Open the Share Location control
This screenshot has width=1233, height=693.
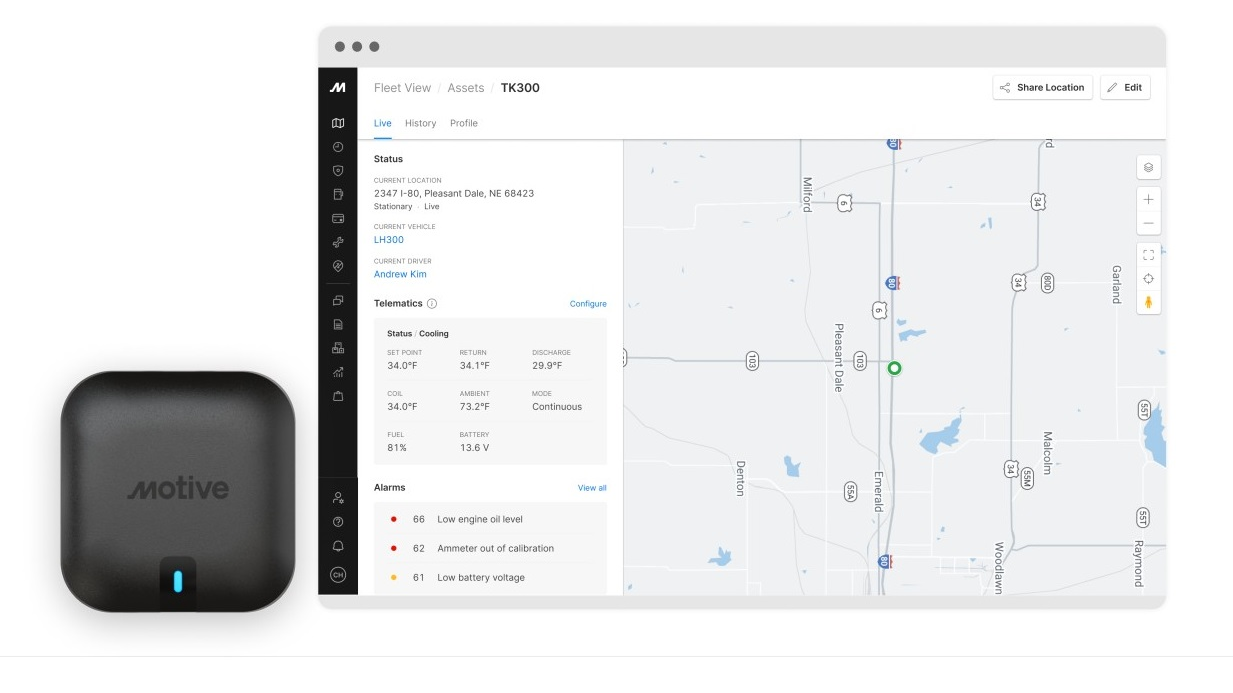tap(1044, 87)
